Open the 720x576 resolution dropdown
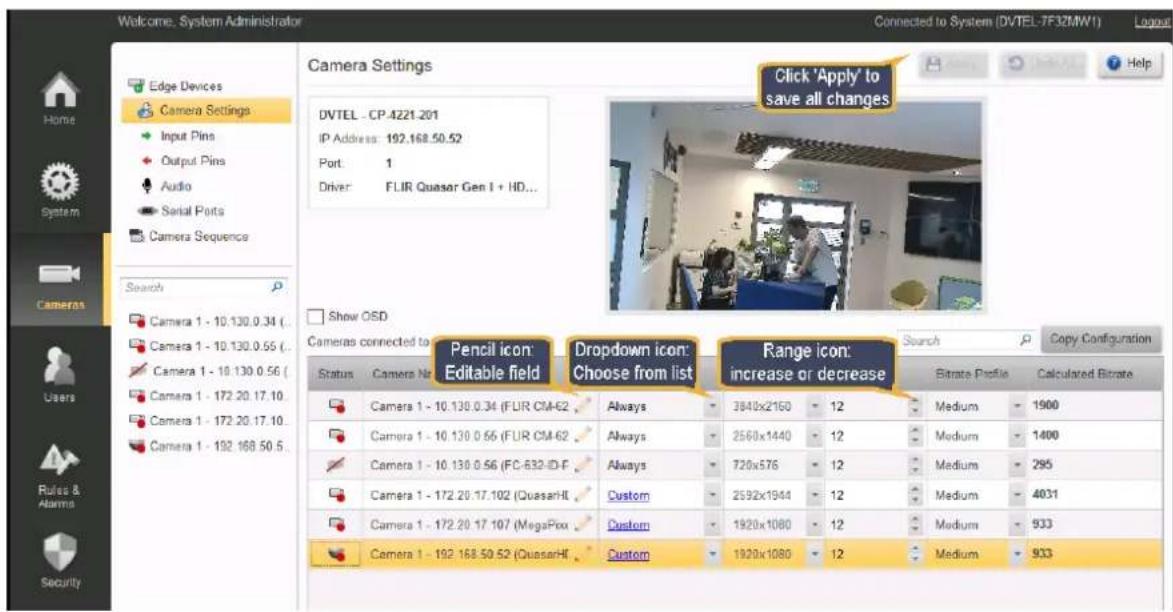Viewport: 1173px width, 612px height. coord(815,465)
